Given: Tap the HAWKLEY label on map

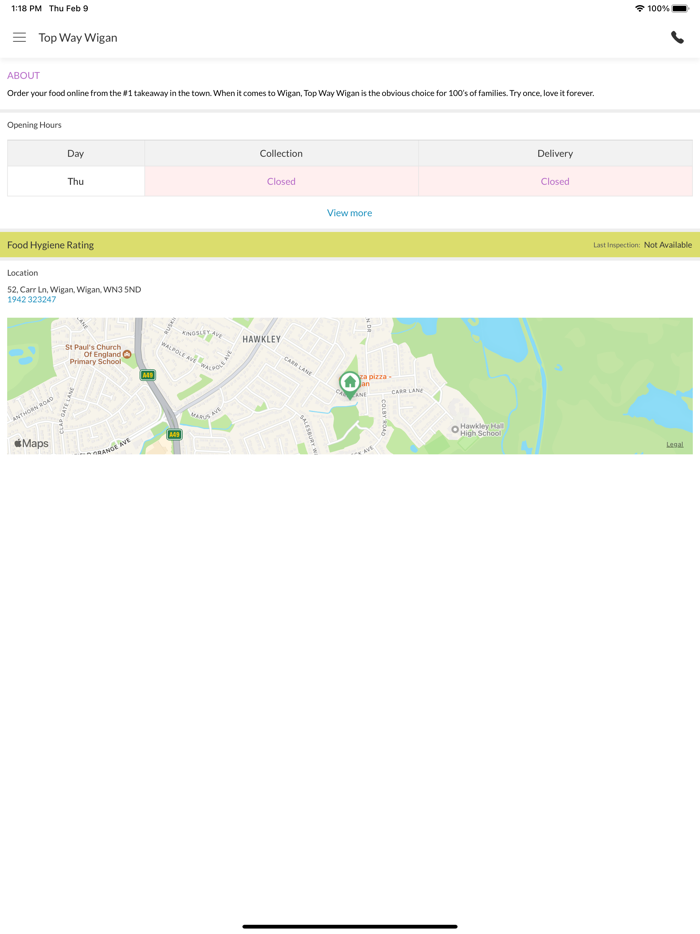Looking at the screenshot, I should click(x=261, y=339).
